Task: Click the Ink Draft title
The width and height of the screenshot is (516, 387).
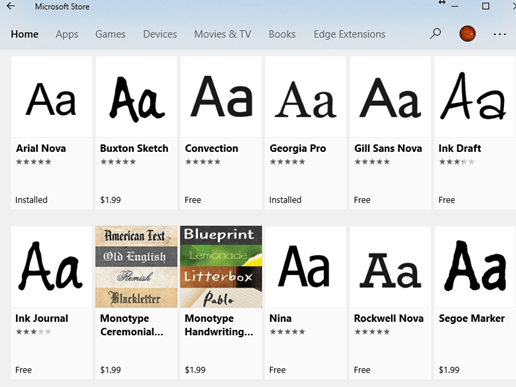Action: (x=460, y=148)
